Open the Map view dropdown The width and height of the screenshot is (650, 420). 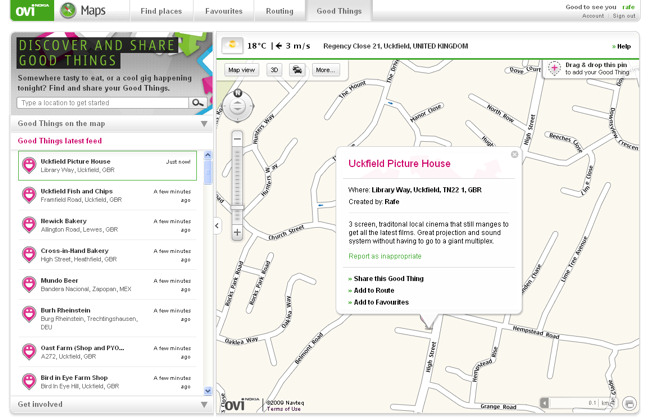coord(241,70)
